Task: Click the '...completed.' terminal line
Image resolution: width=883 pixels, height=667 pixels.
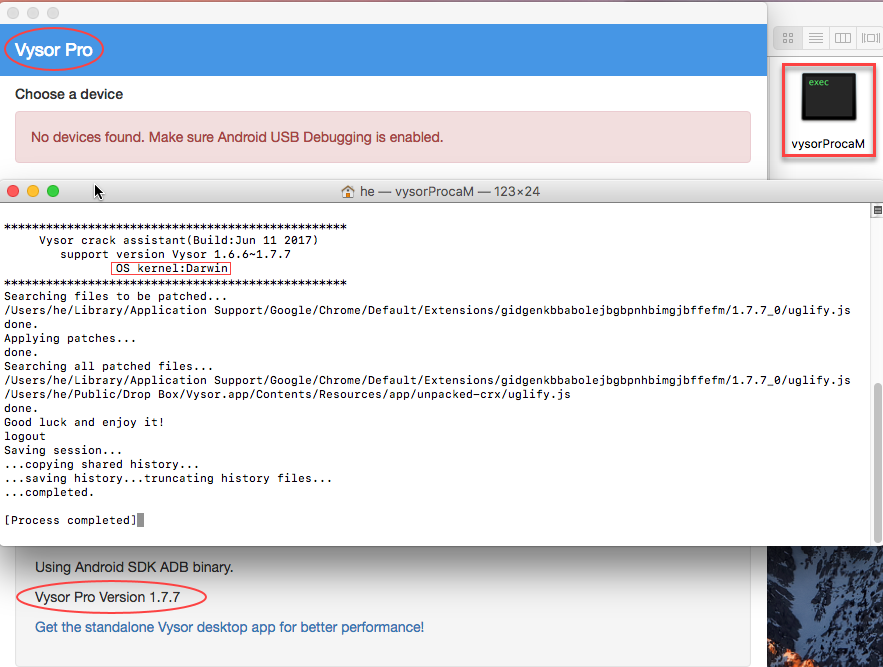Action: (49, 492)
